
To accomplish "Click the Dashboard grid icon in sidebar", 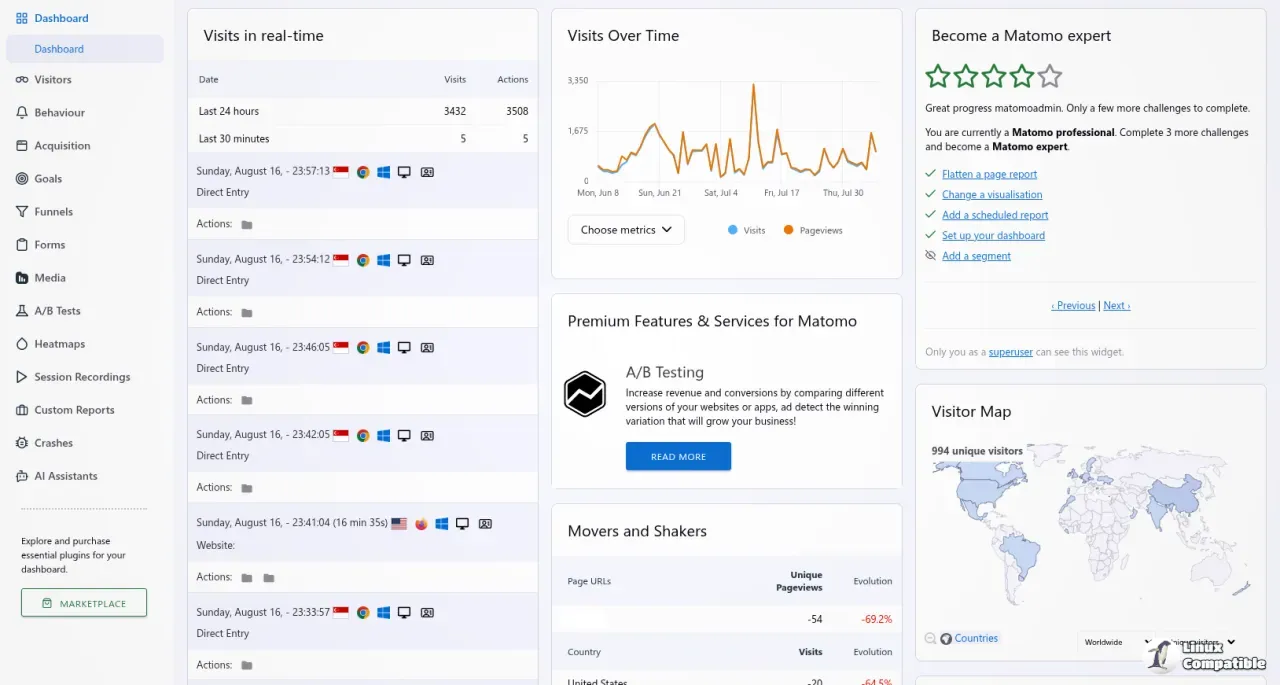I will (22, 18).
